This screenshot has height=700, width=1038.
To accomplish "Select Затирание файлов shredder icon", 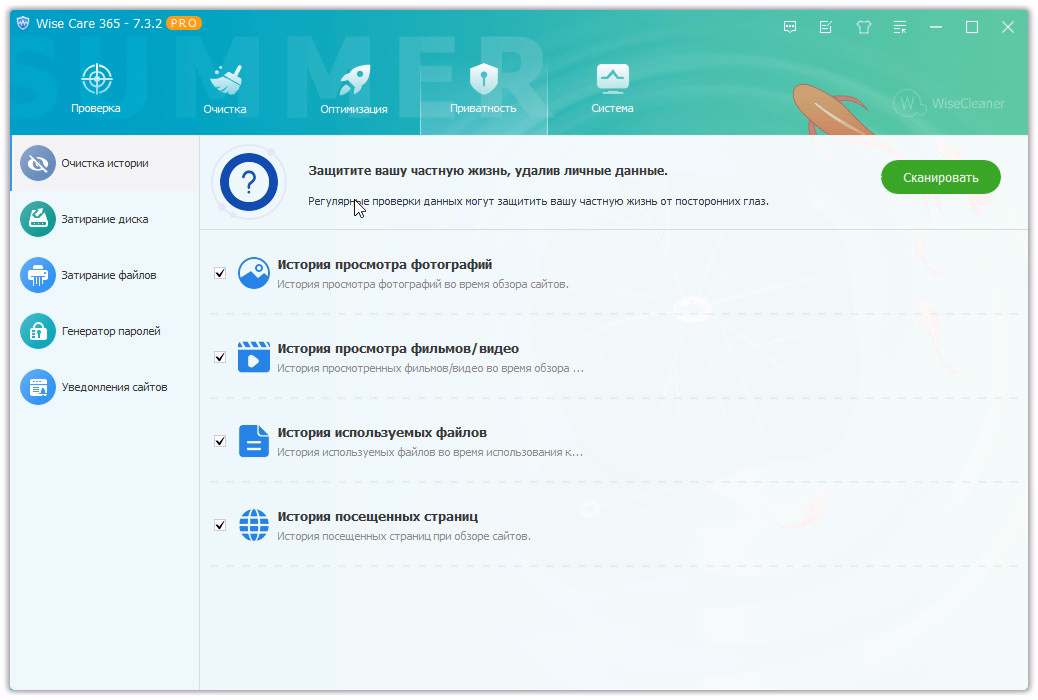I will coord(38,275).
